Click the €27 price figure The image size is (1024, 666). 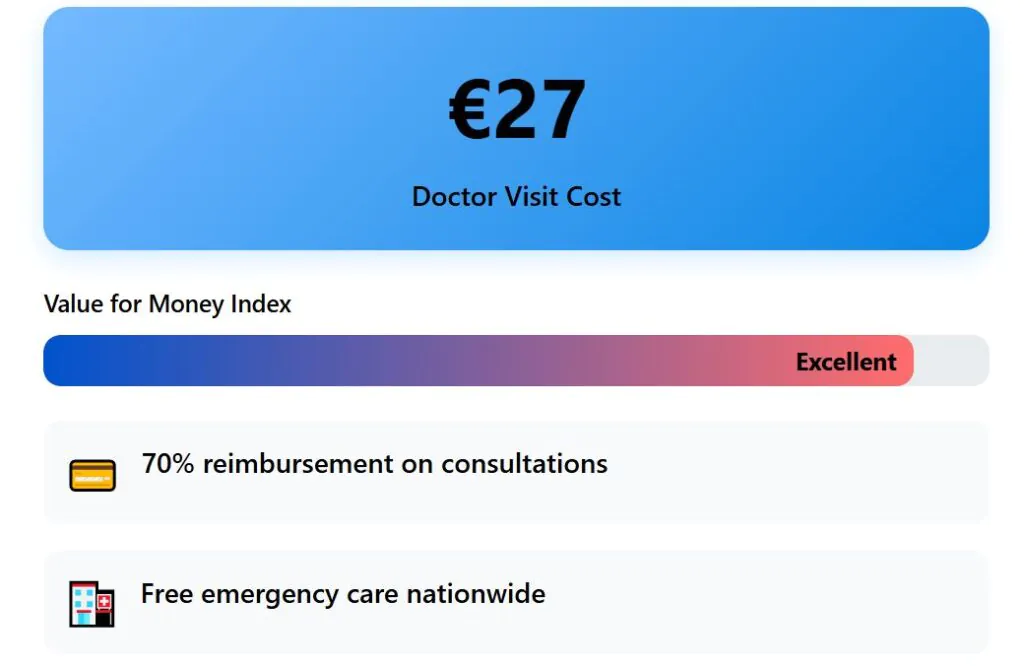coord(516,110)
